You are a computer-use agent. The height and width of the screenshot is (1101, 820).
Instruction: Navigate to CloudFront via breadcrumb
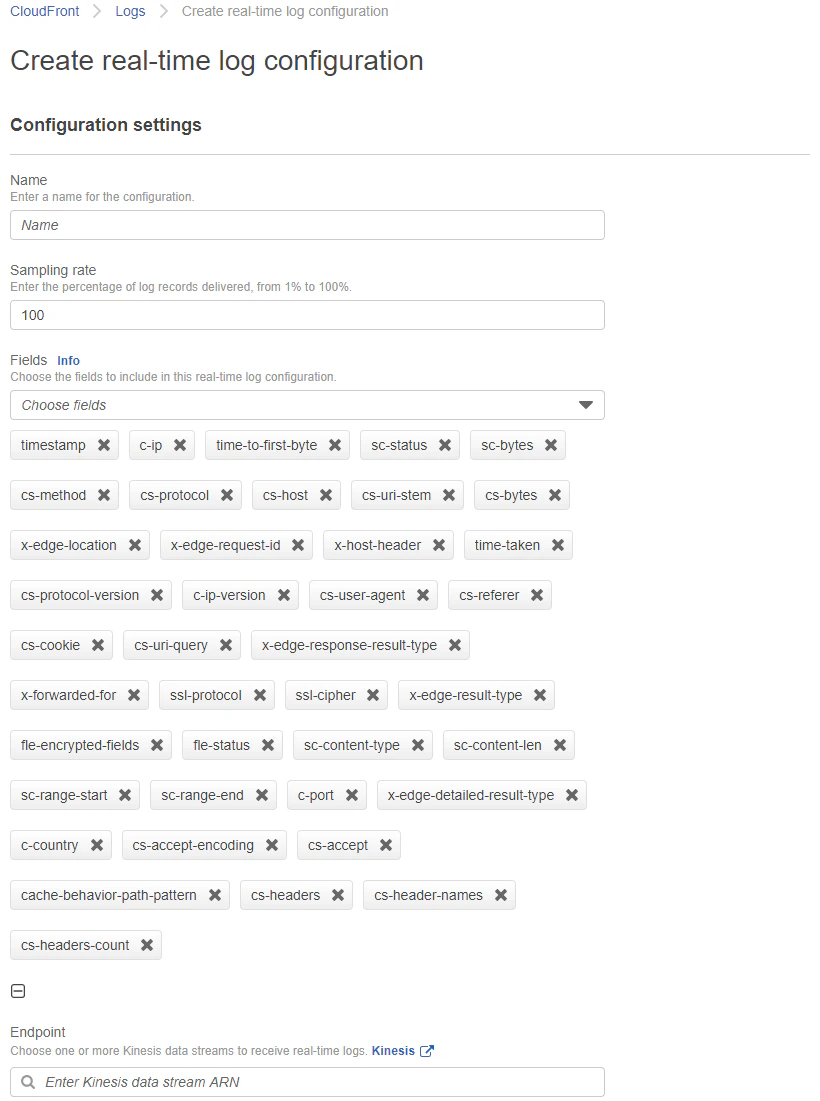(44, 11)
